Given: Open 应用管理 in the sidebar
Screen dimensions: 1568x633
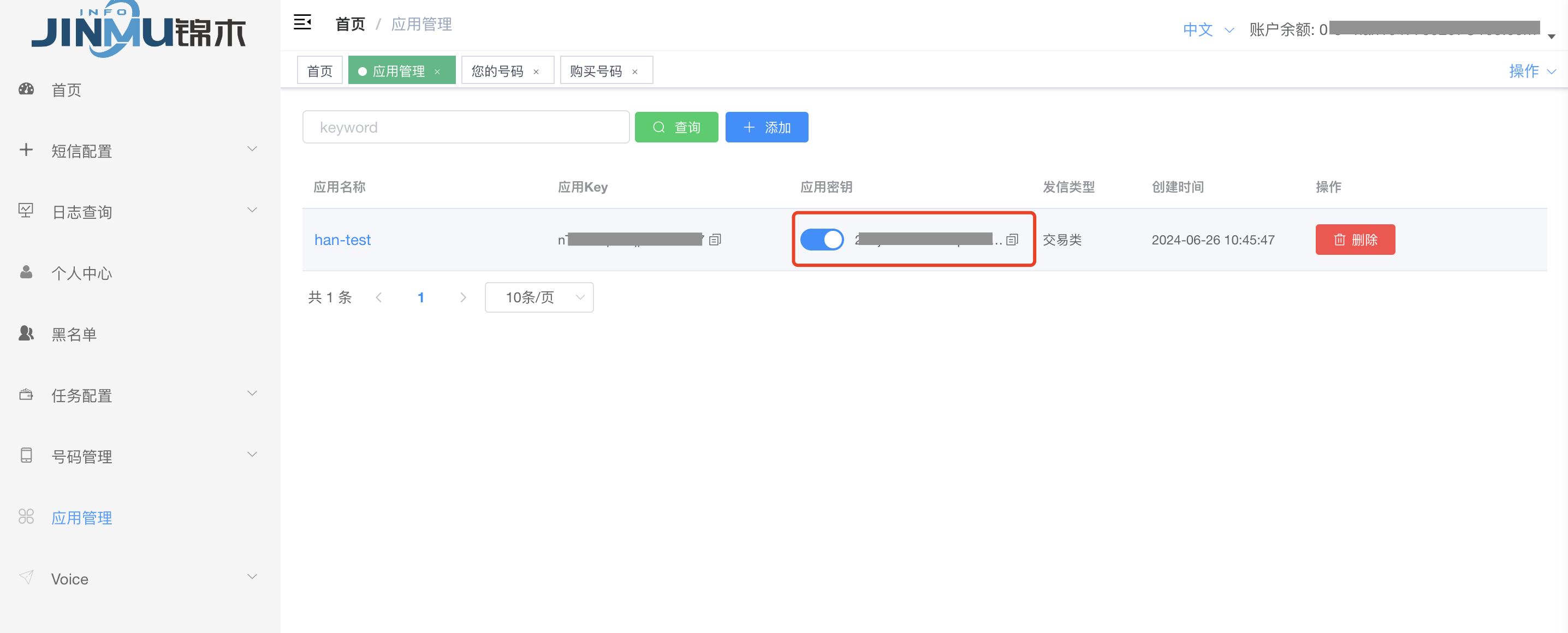Looking at the screenshot, I should coord(81,517).
